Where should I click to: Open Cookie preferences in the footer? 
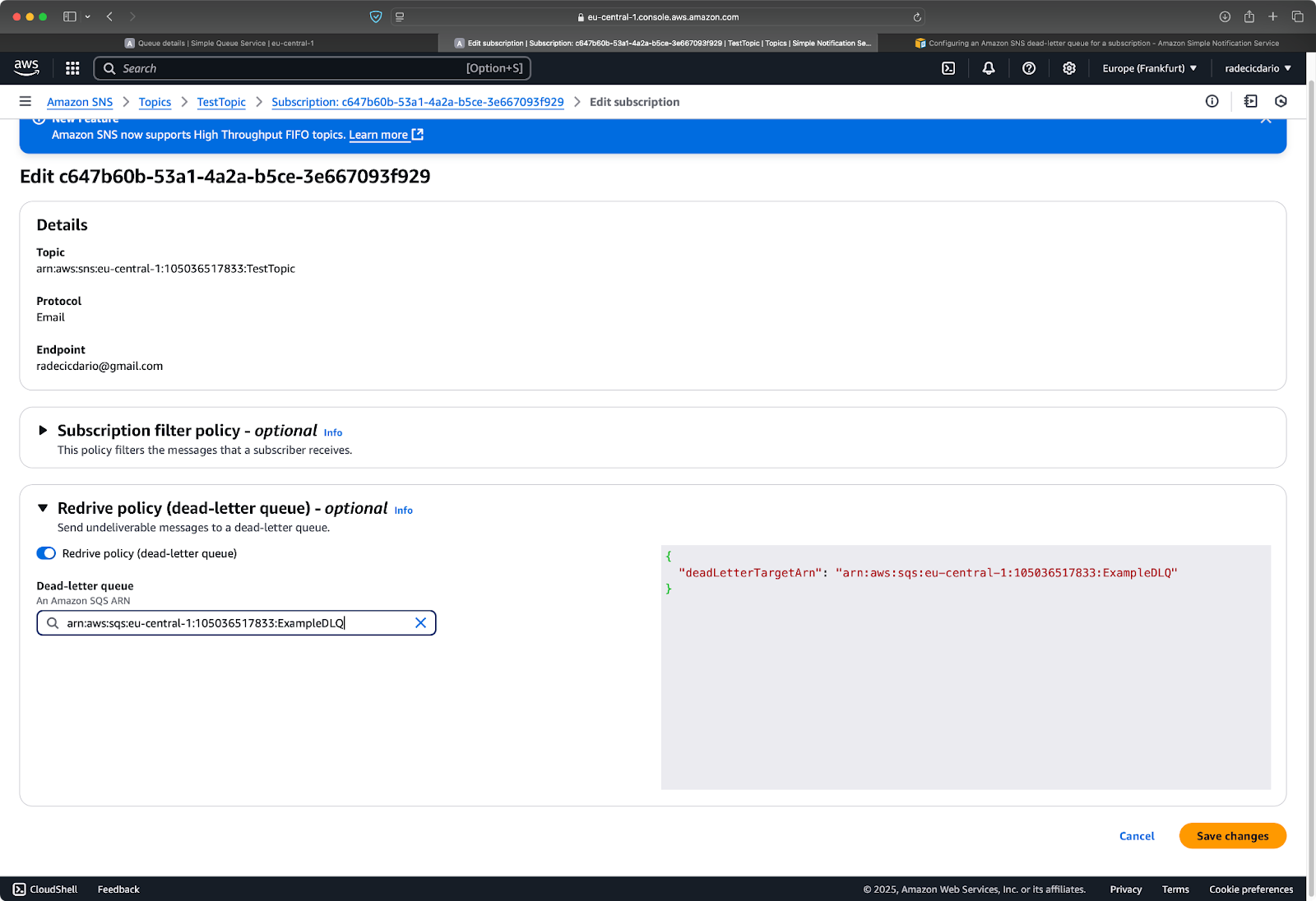click(x=1251, y=889)
